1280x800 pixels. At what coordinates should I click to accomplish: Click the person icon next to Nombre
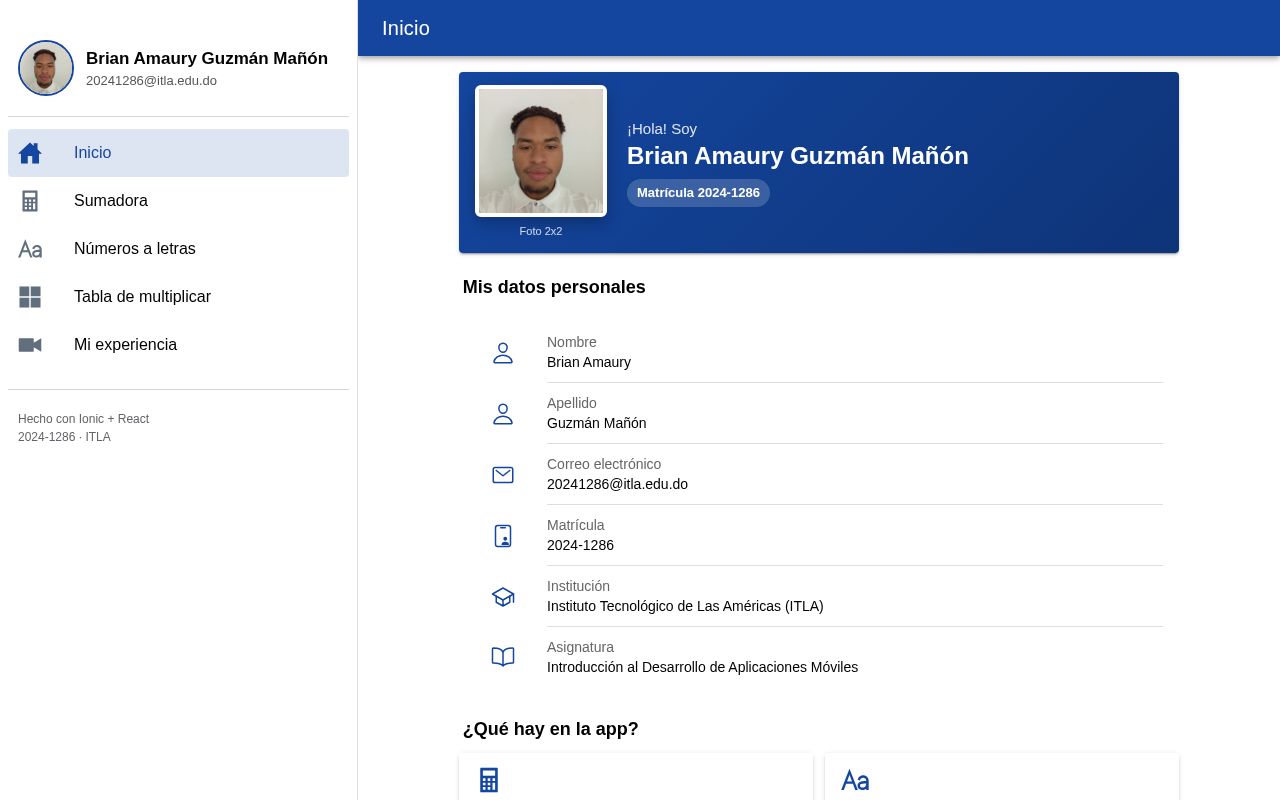503,353
